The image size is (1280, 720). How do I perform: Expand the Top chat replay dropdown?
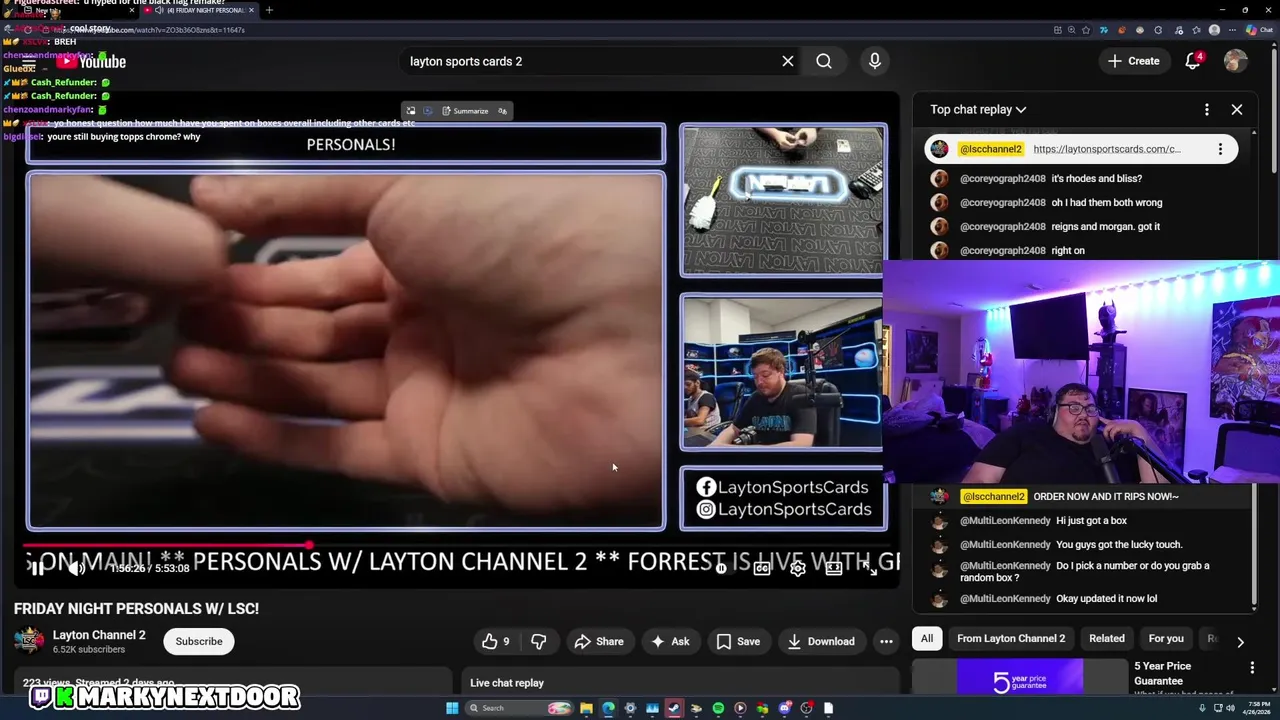978,110
